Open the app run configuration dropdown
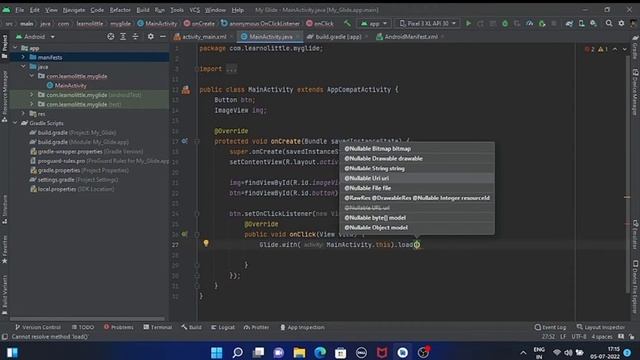640x360 pixels. (373, 24)
